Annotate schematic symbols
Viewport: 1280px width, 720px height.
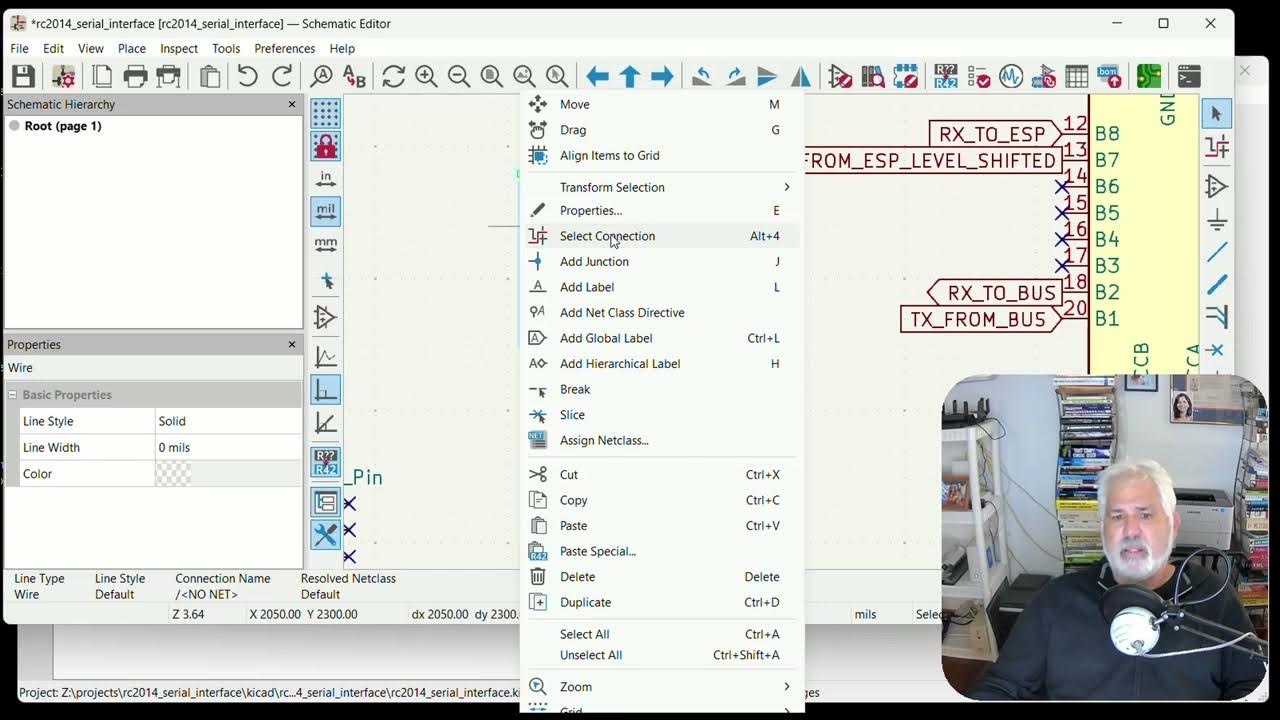(944, 76)
